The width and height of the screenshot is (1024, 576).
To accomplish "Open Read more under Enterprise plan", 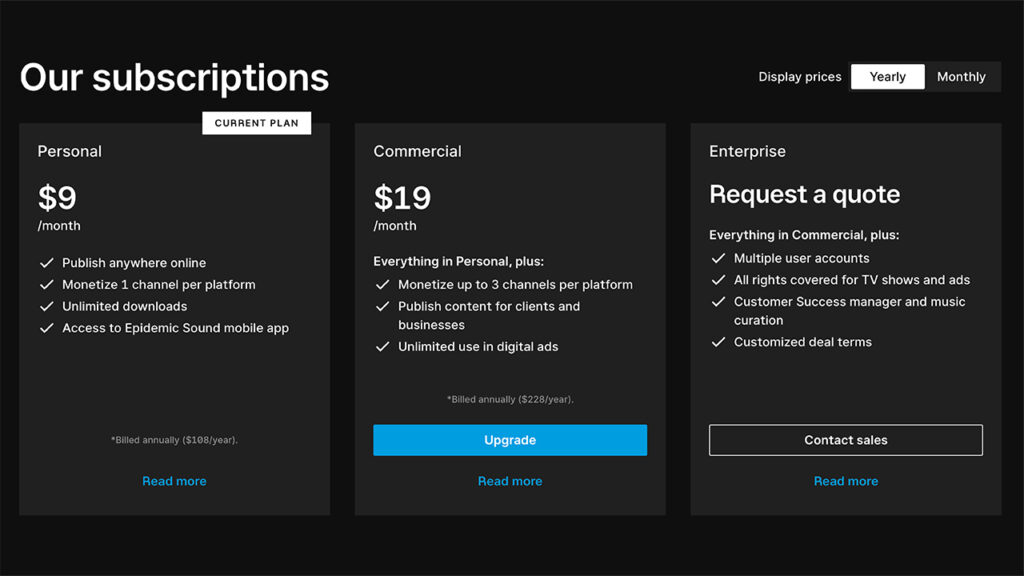I will click(846, 481).
